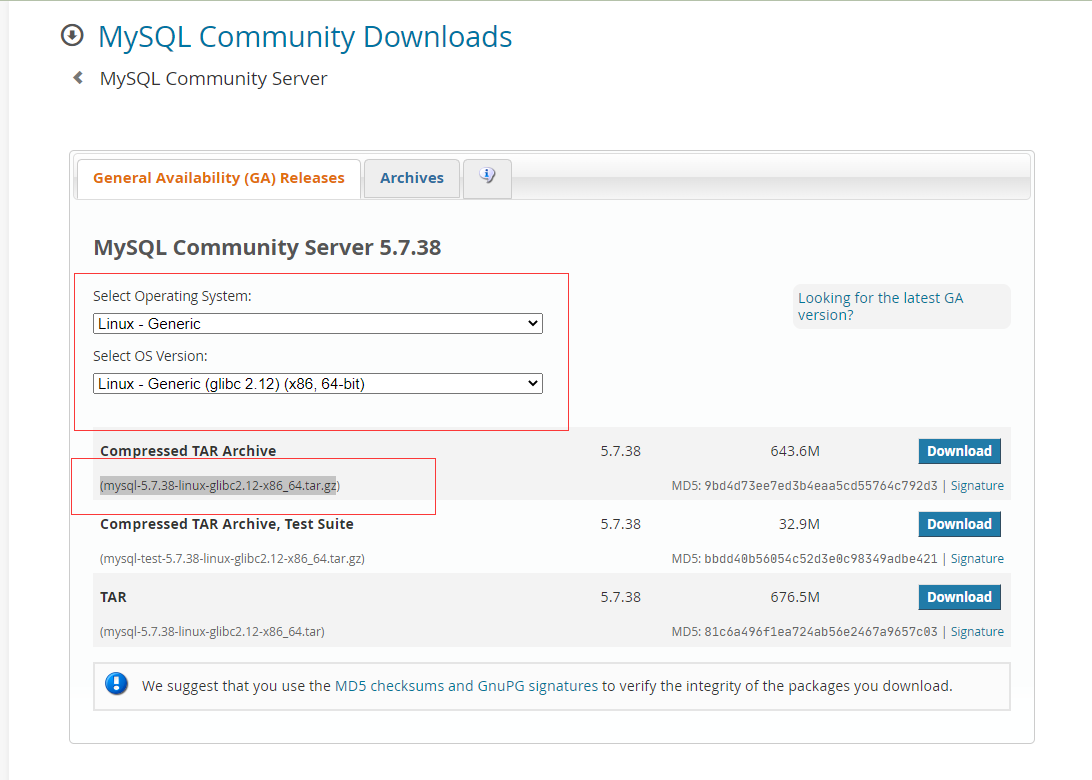Click MD5 value 9bd4d73ee7ed3b4eaa5cd55764c792d3
Viewport: 1092px width, 780px height.
coord(821,486)
